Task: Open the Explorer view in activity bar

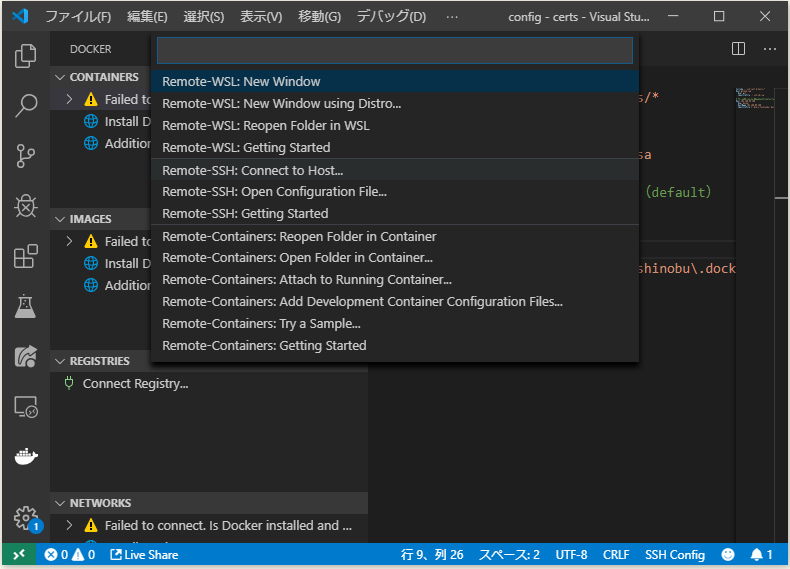Action: click(x=25, y=55)
